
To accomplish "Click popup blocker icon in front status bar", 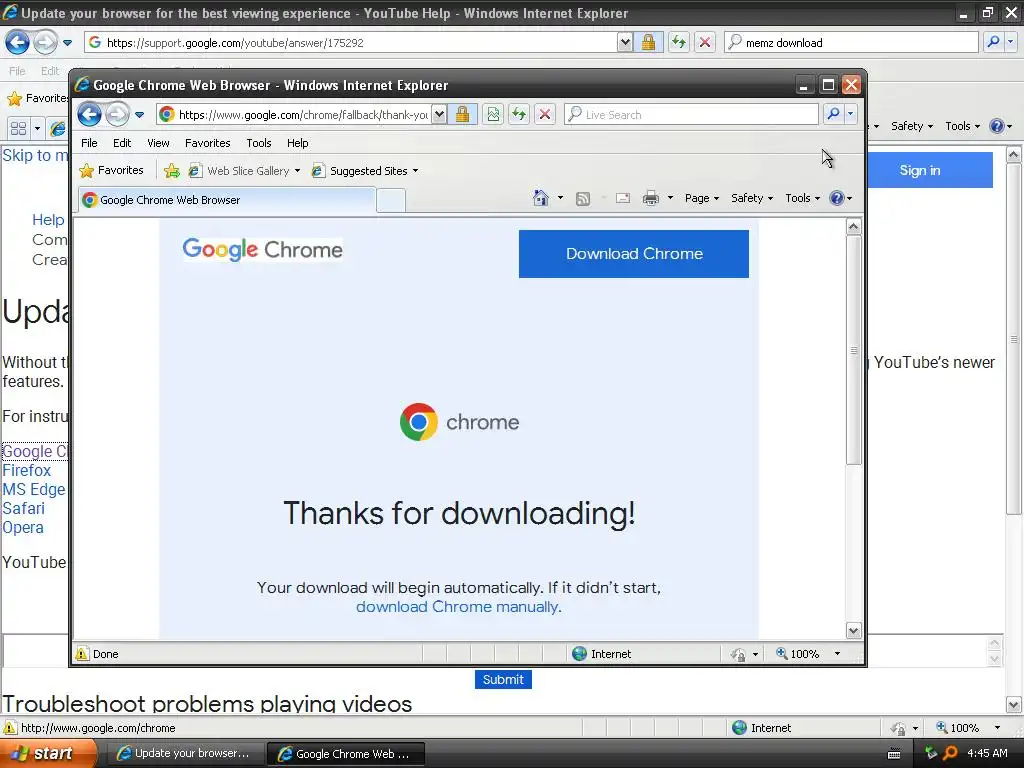I will [738, 654].
